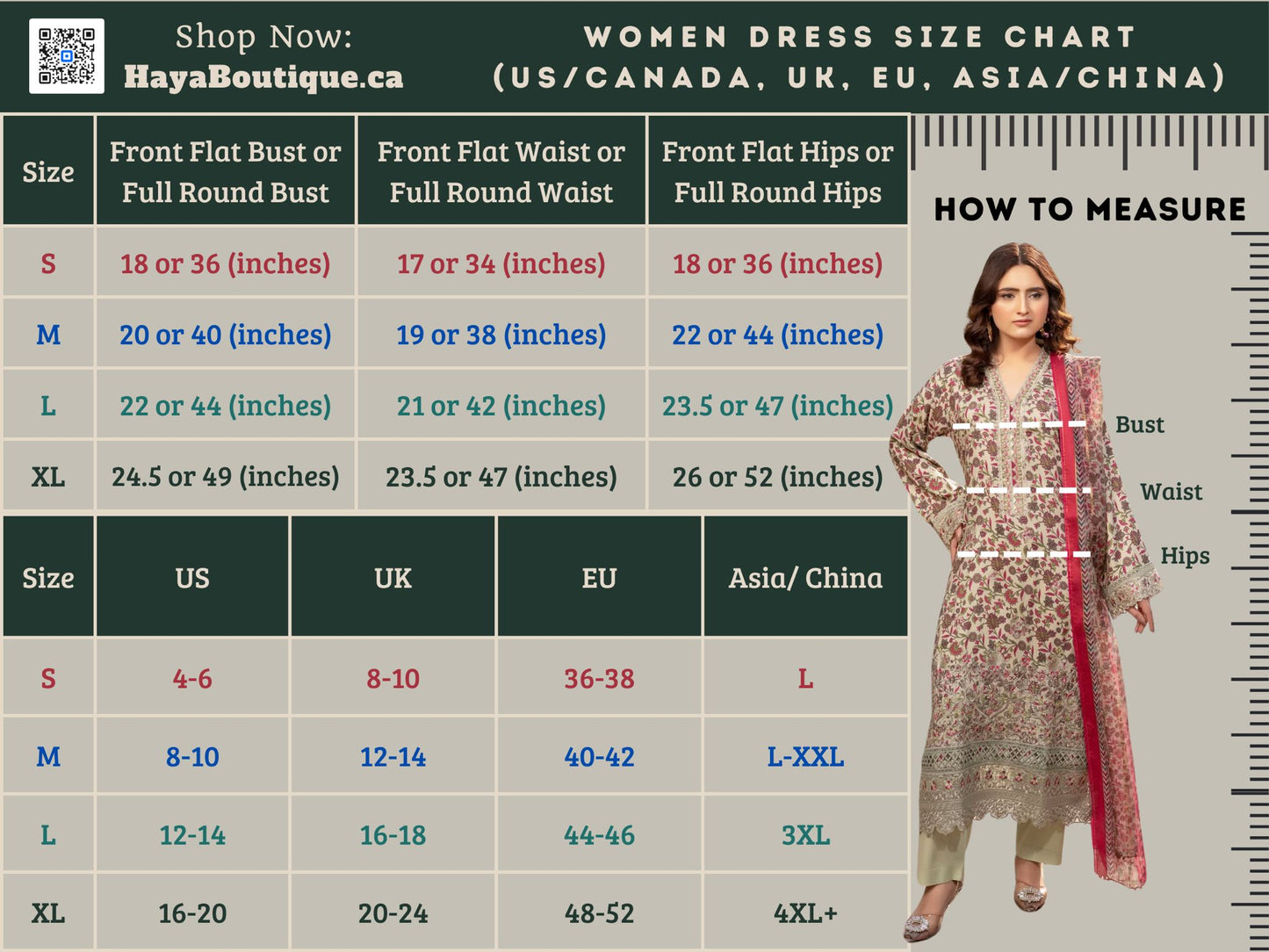1269x952 pixels.
Task: Select the 'Front Flat Bust or Full Round Bust' header
Action: coord(225,171)
